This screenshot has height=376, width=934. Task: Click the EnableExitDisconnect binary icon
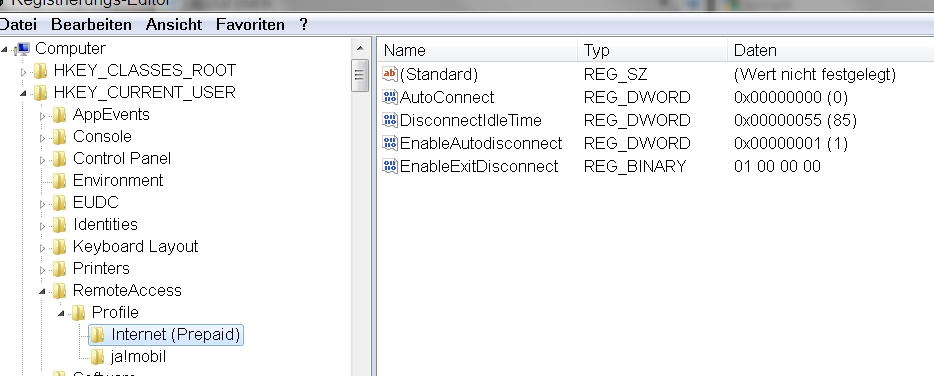click(x=390, y=166)
